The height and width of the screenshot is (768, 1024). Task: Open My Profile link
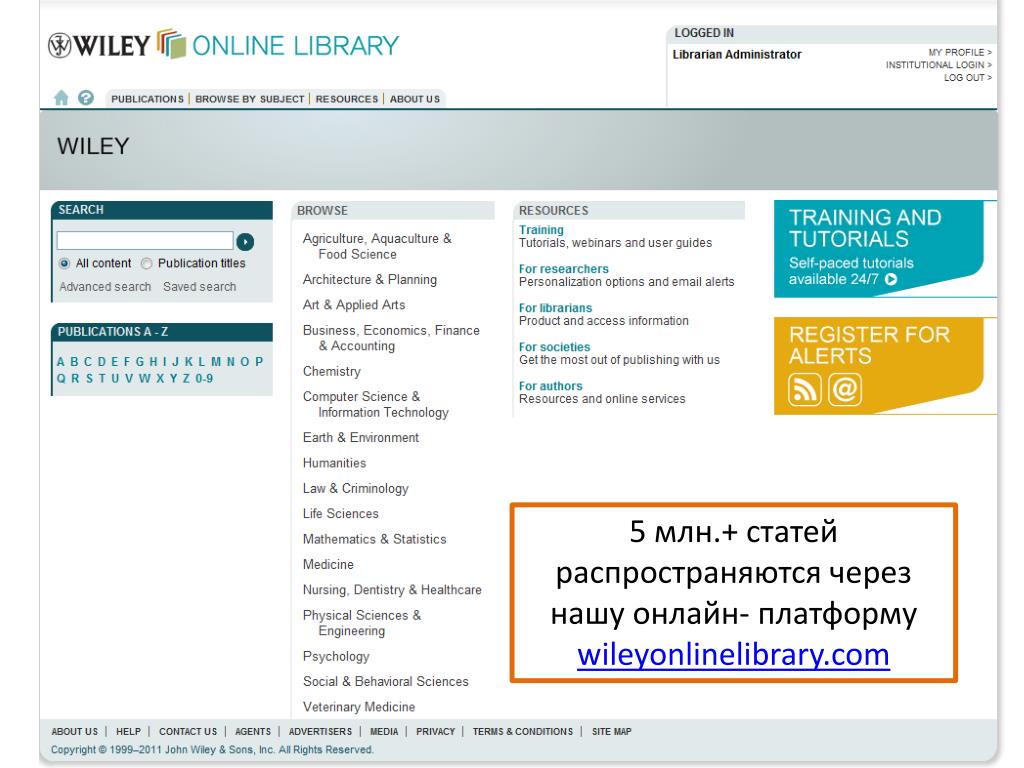coord(960,52)
